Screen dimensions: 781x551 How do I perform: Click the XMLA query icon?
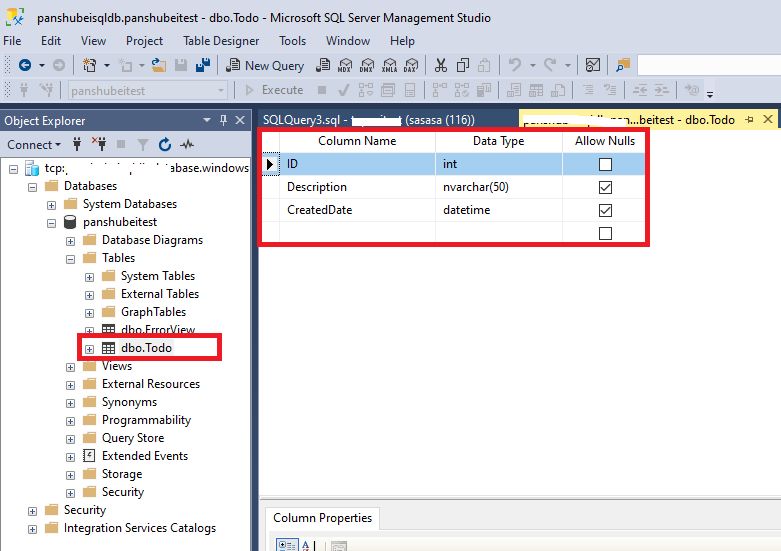[390, 65]
